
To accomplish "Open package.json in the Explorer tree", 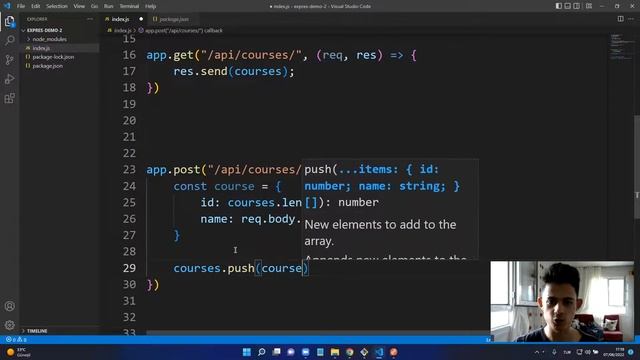I will [47, 66].
